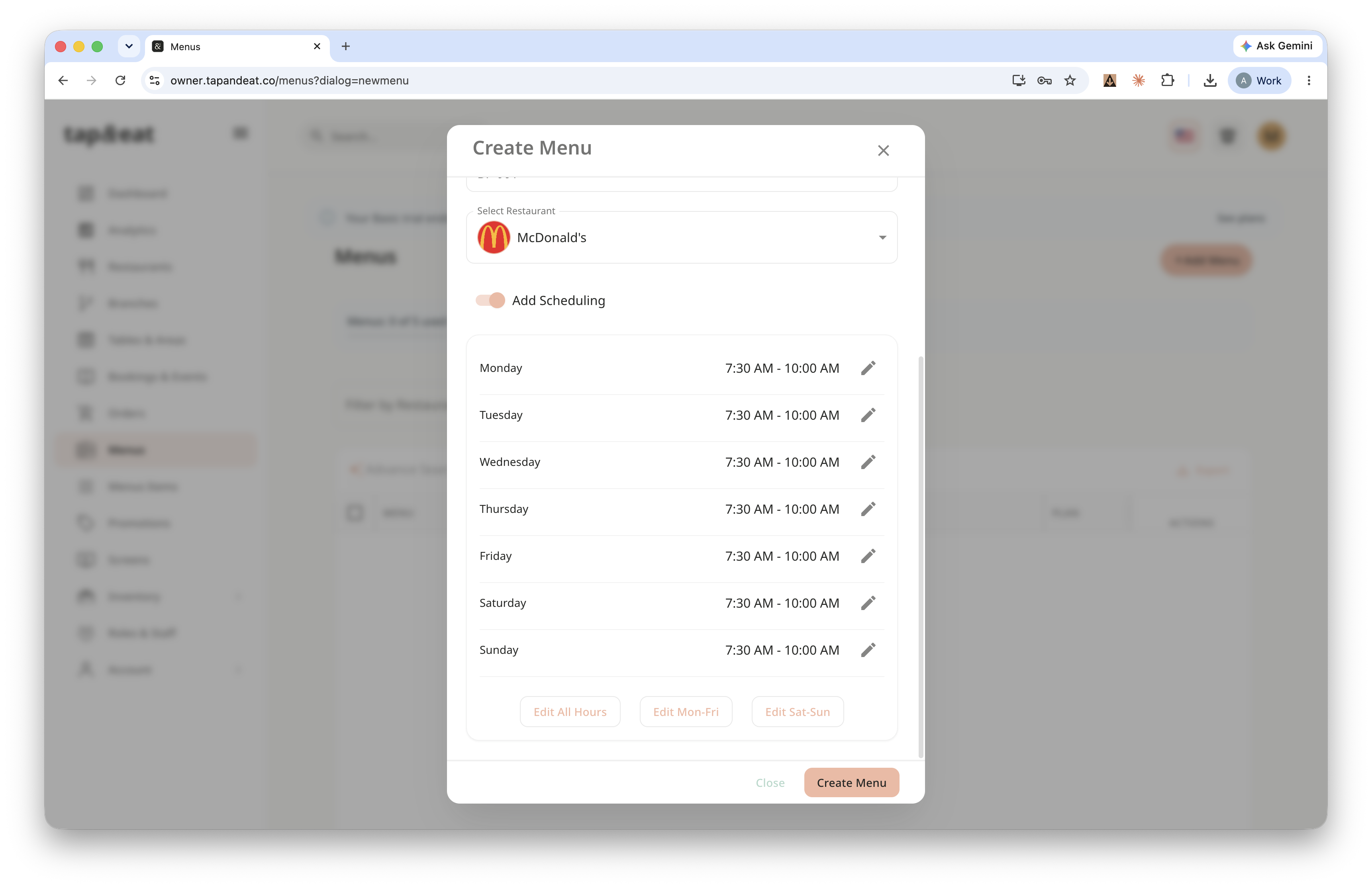Reload the page with refresh icon
1372x888 pixels.
[x=120, y=81]
